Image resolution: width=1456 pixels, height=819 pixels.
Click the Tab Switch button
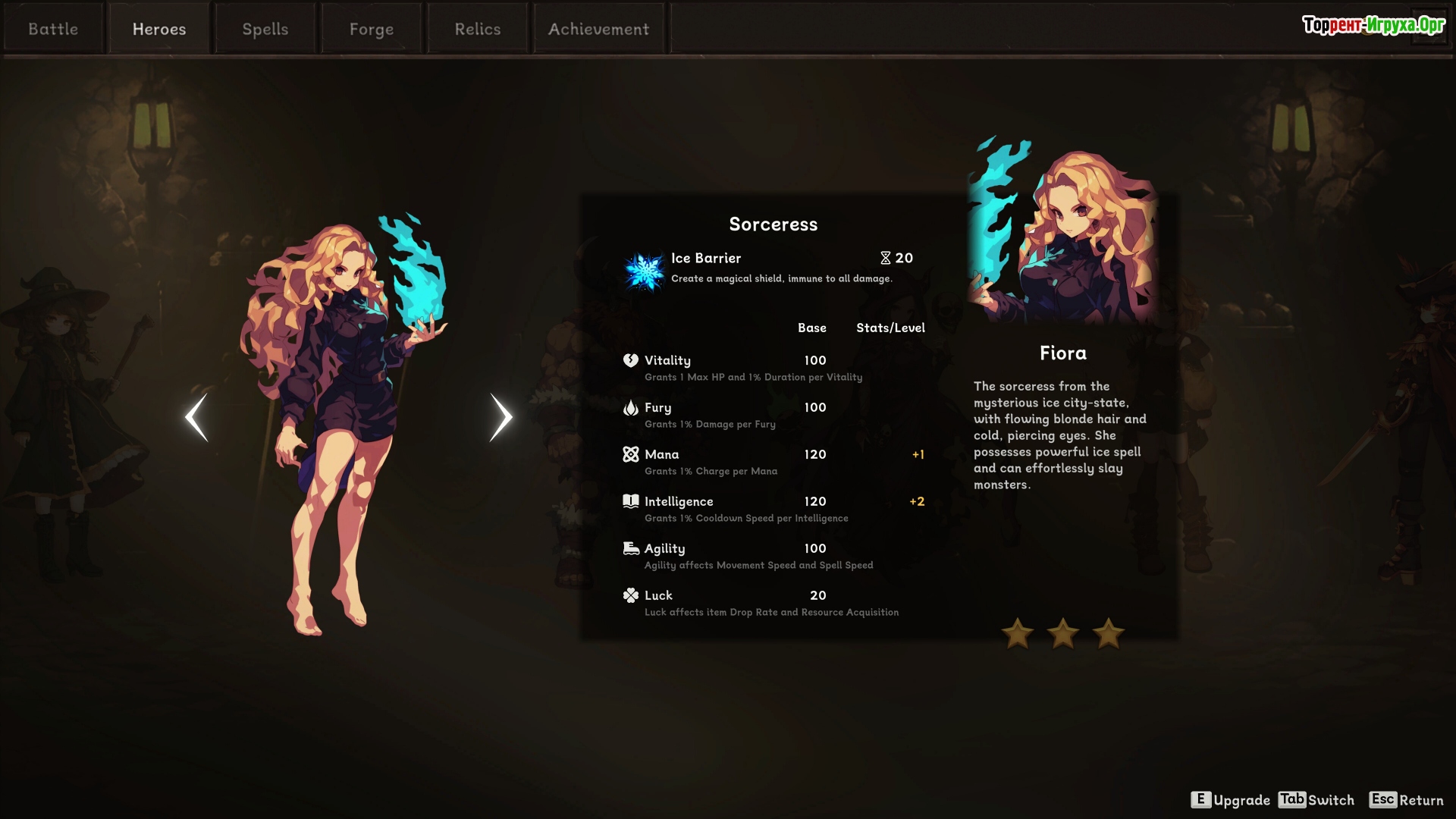1316,800
